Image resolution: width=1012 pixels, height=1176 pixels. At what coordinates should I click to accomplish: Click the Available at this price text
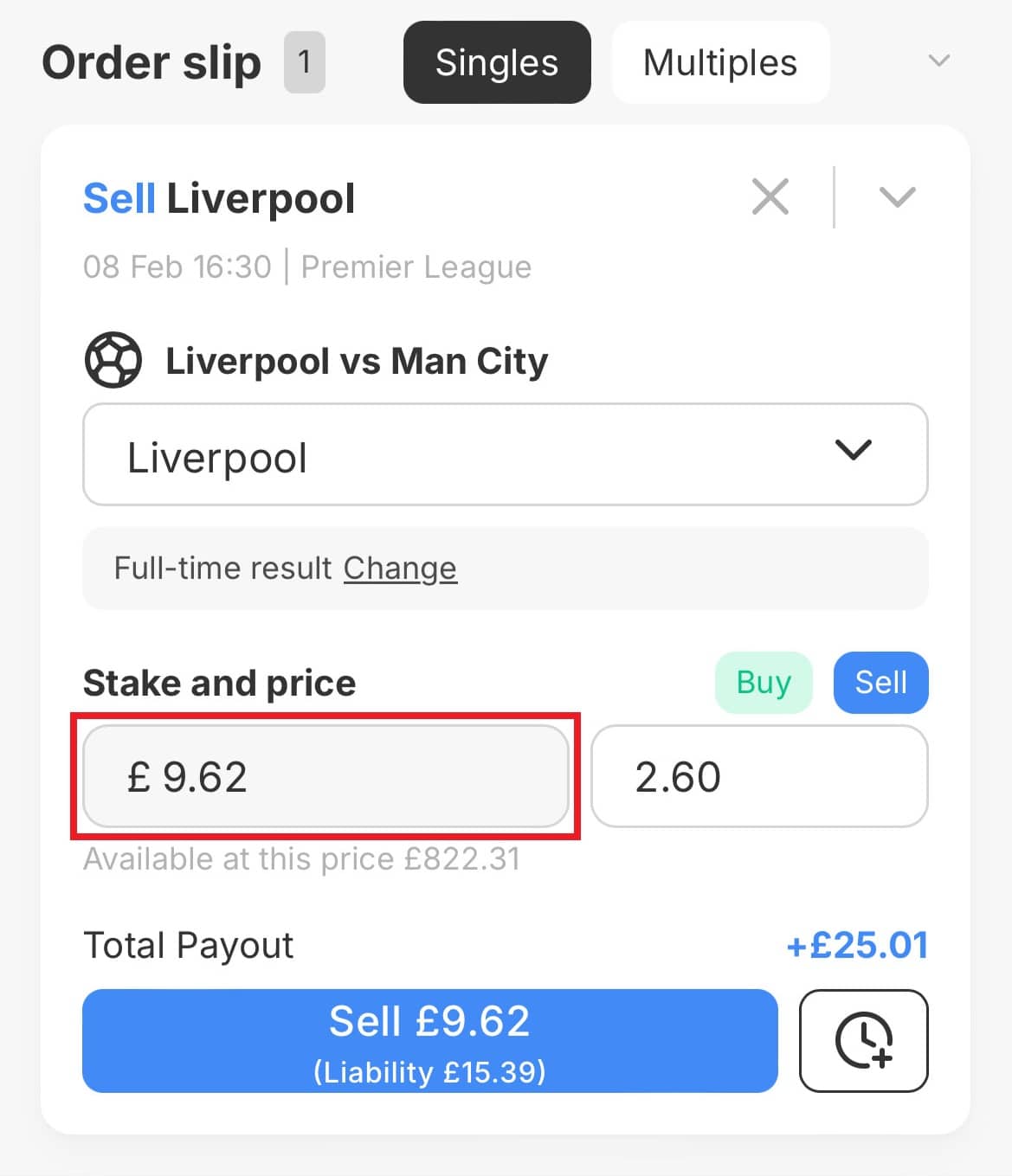pos(301,859)
